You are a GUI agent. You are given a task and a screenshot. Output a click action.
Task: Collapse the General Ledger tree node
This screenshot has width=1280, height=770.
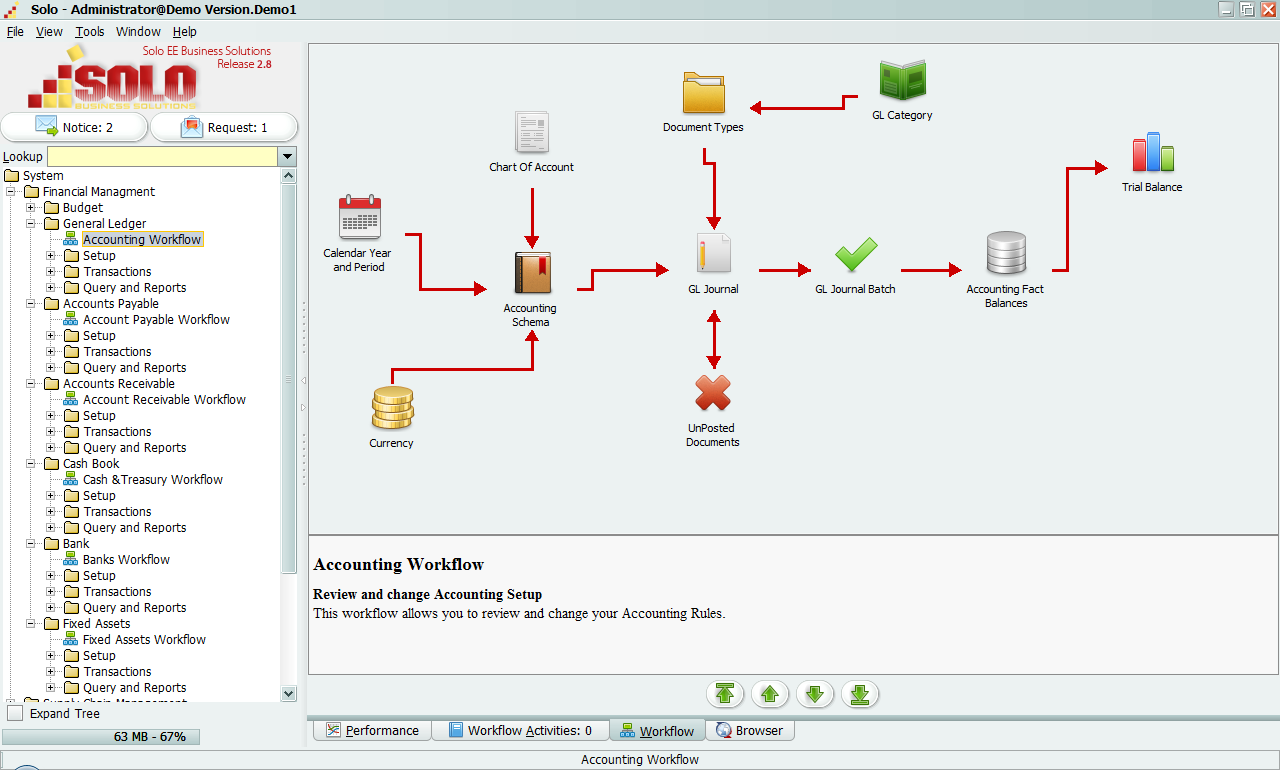pyautogui.click(x=31, y=224)
